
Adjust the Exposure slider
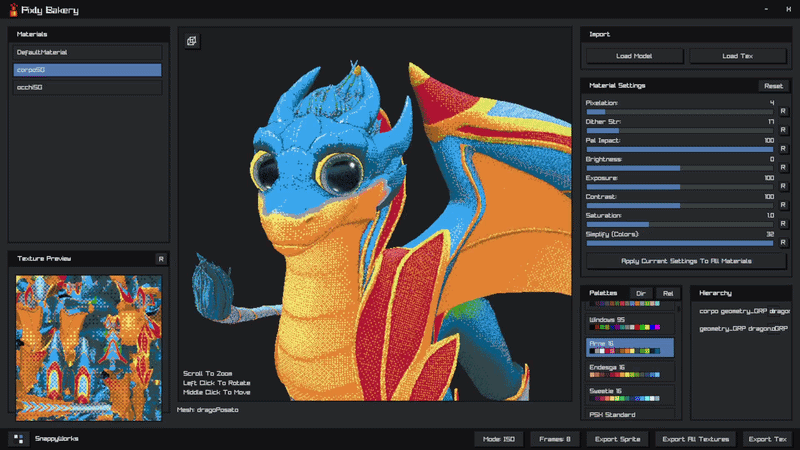pyautogui.click(x=680, y=187)
